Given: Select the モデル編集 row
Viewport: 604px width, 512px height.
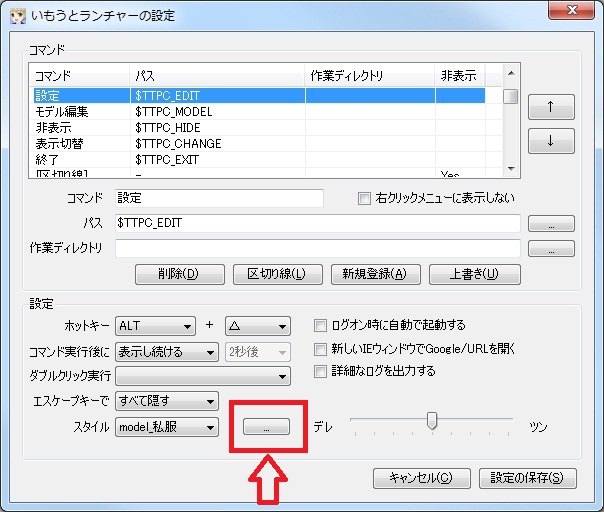Looking at the screenshot, I should (257, 112).
